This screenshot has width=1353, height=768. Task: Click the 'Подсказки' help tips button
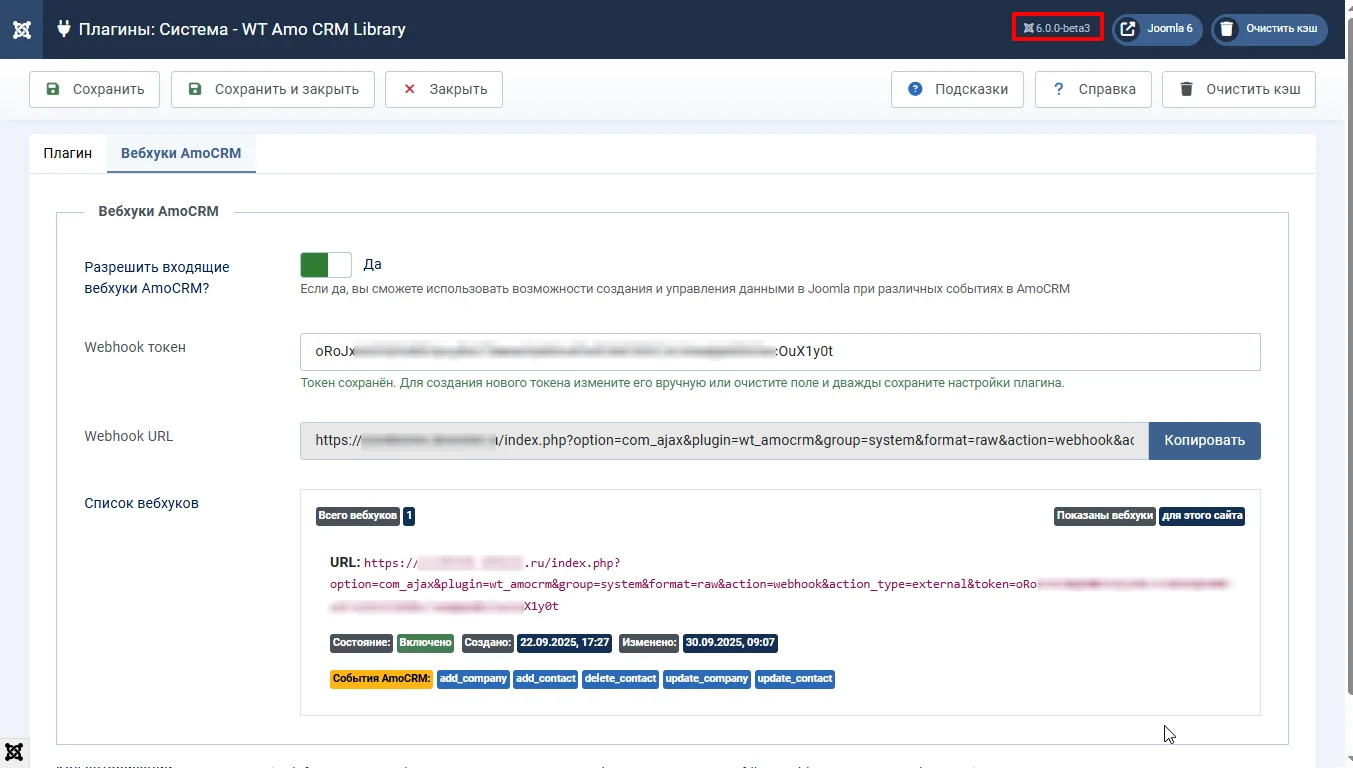pos(957,89)
